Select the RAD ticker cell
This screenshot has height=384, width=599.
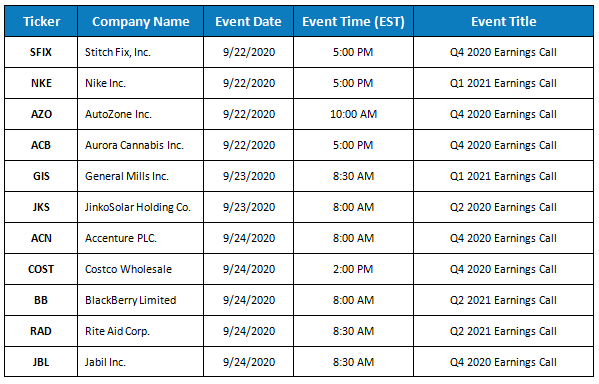pyautogui.click(x=41, y=331)
